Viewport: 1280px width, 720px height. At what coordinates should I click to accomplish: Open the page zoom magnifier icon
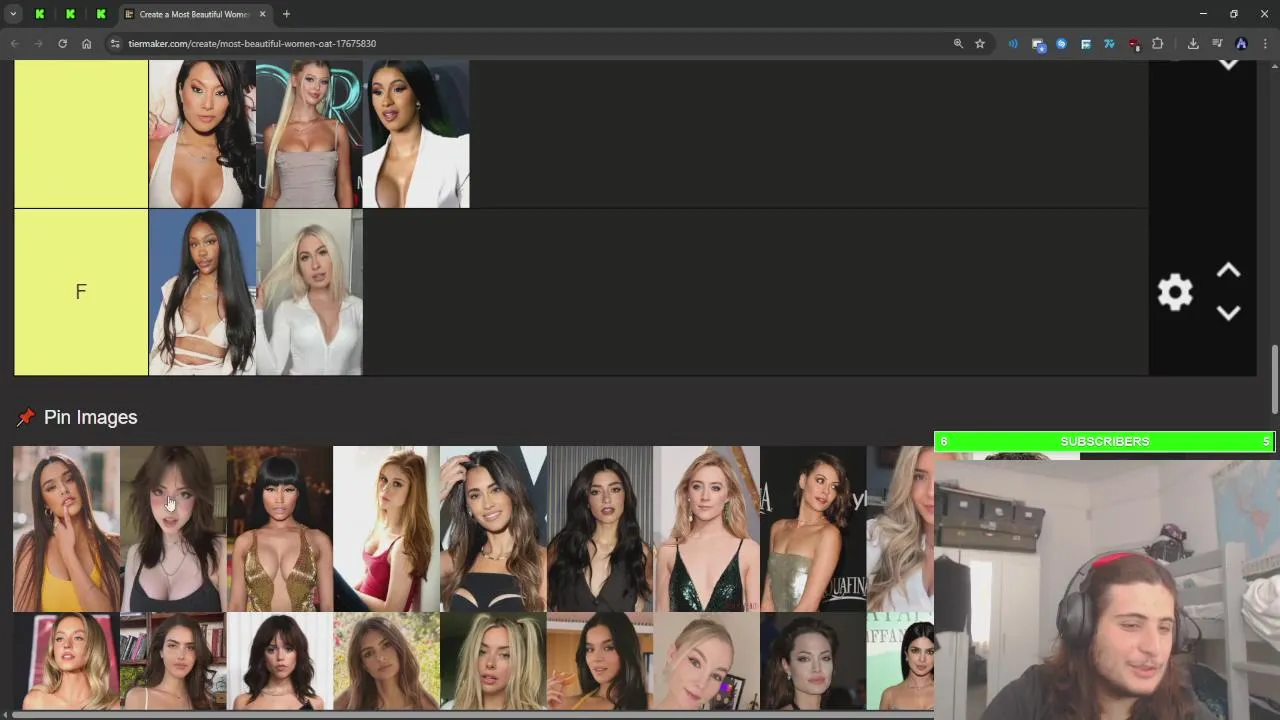(x=958, y=44)
